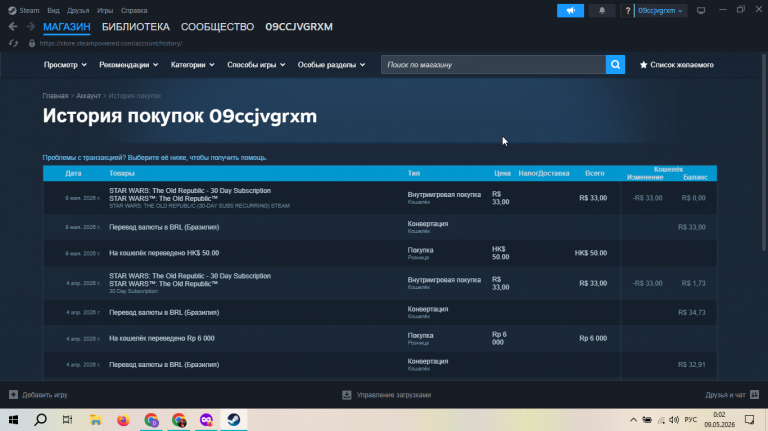The width and height of the screenshot is (768, 431).
Task: Click the question mark help icon
Action: pyautogui.click(x=627, y=10)
